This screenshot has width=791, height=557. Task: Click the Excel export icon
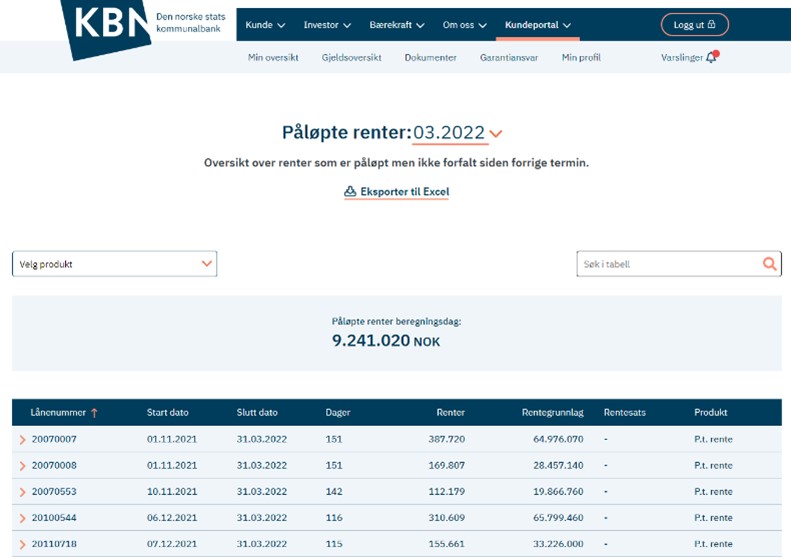pyautogui.click(x=350, y=191)
